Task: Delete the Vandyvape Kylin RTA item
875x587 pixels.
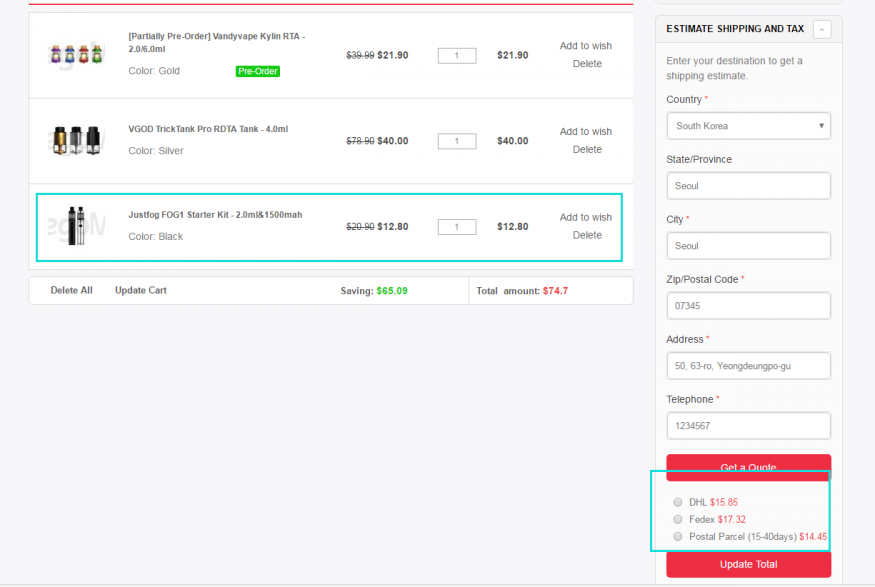Action: tap(587, 64)
